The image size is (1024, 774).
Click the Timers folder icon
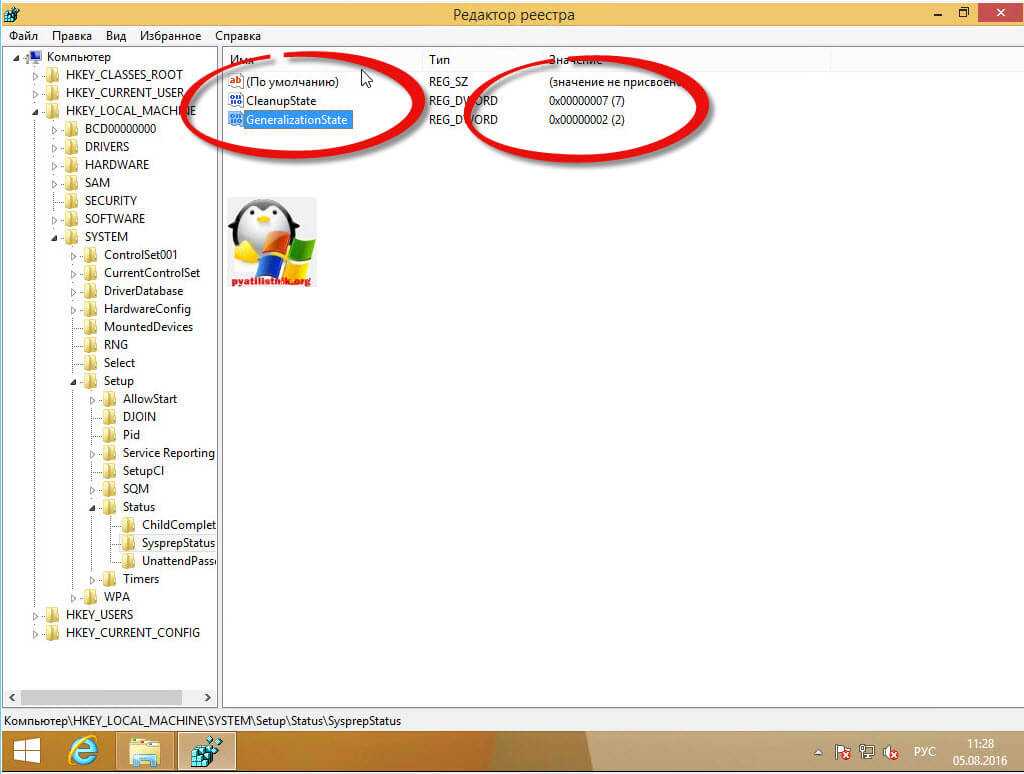(x=110, y=579)
